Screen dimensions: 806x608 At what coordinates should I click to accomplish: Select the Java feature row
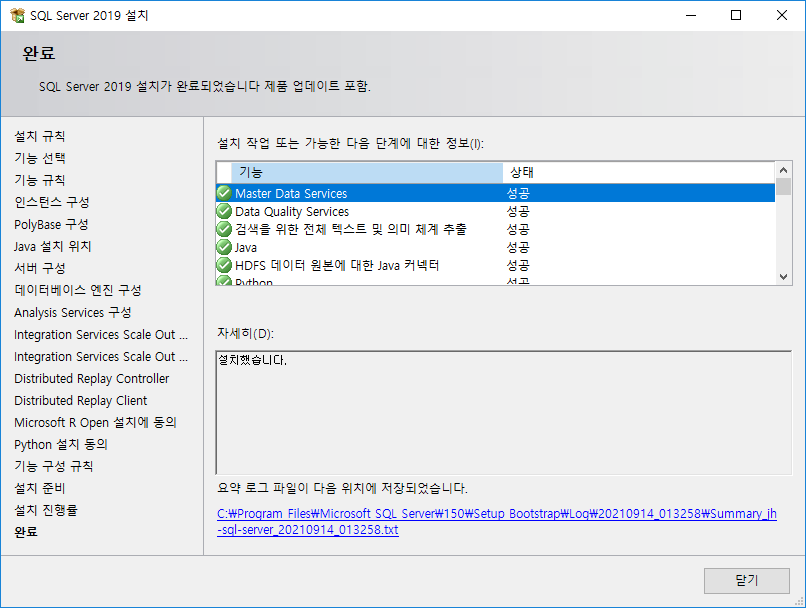click(x=496, y=247)
